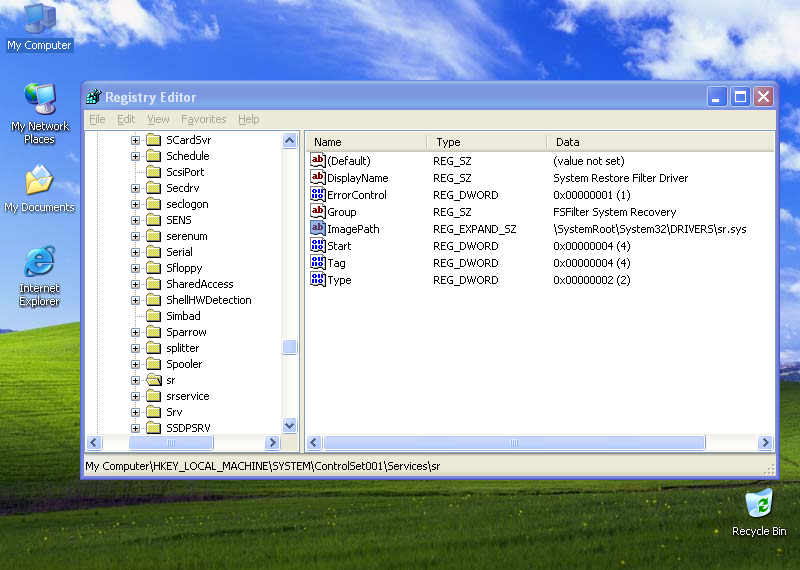This screenshot has height=570, width=800.
Task: Expand the srservice key
Action: click(x=135, y=396)
